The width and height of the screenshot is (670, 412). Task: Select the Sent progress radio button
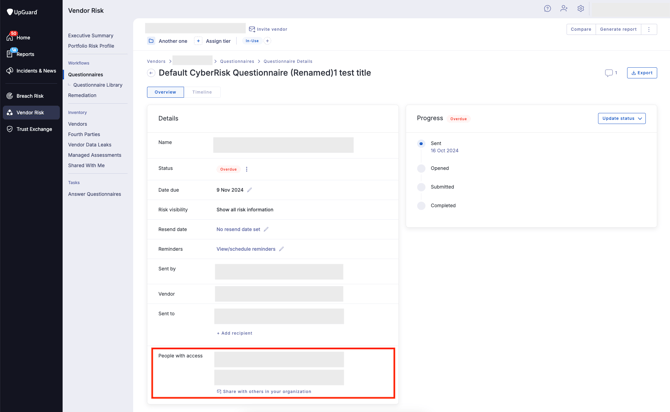click(x=421, y=144)
